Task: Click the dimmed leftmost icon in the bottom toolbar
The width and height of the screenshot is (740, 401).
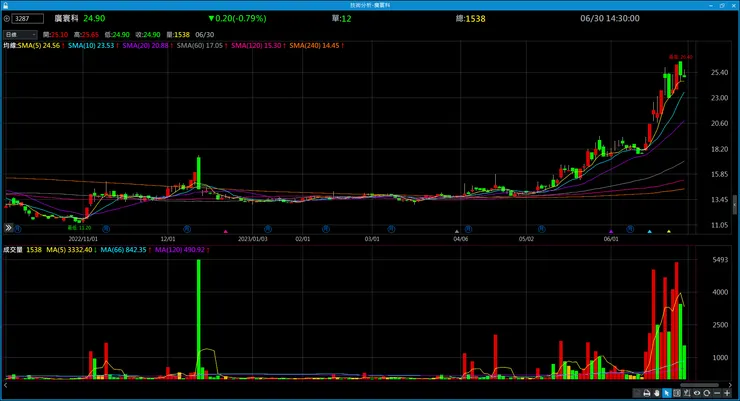Action: coord(637,393)
